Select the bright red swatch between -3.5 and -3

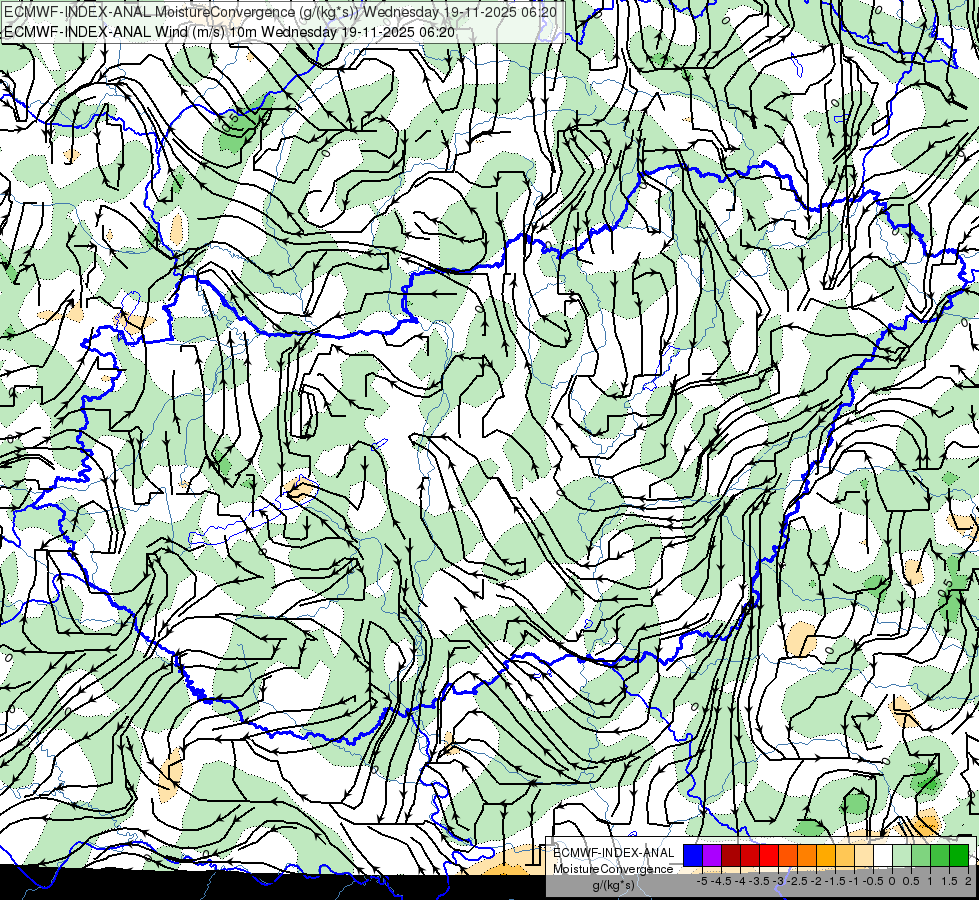[x=769, y=855]
